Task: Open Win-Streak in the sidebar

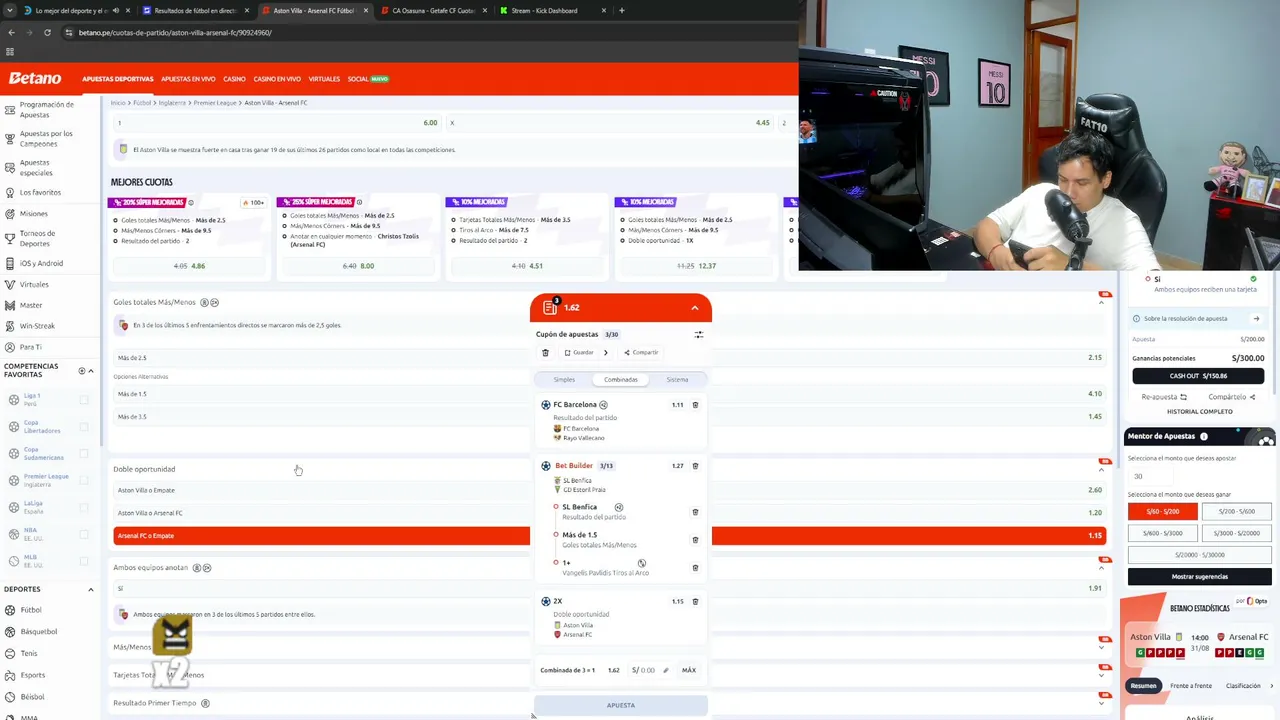Action: point(37,326)
